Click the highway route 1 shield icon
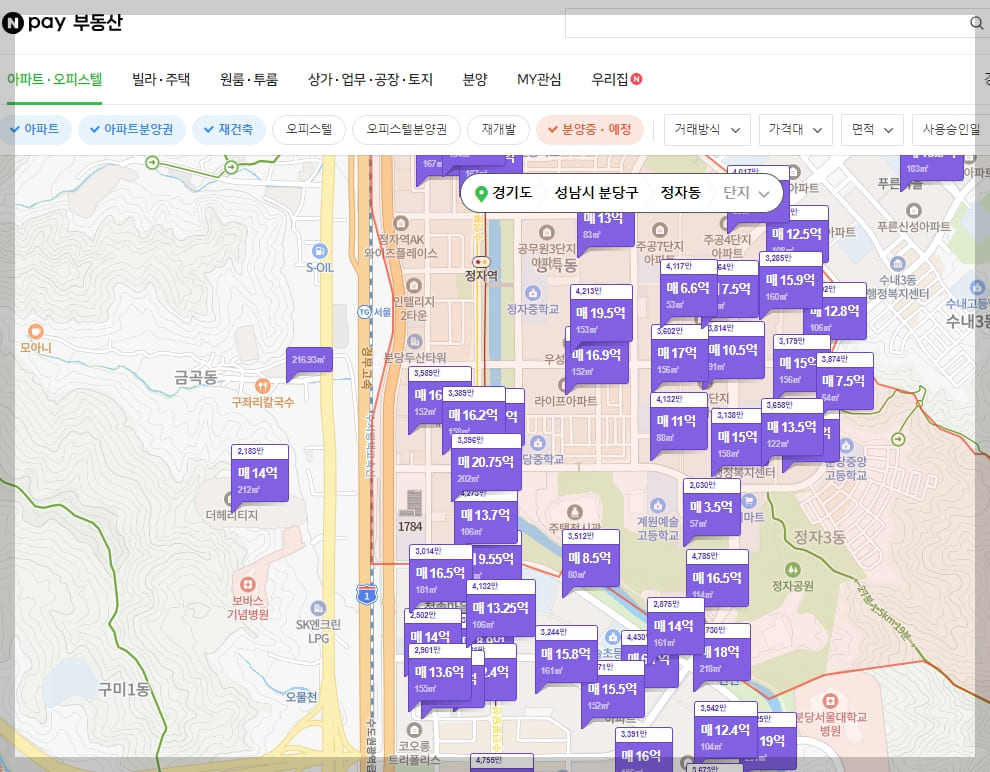The height and width of the screenshot is (772, 990). (x=367, y=595)
